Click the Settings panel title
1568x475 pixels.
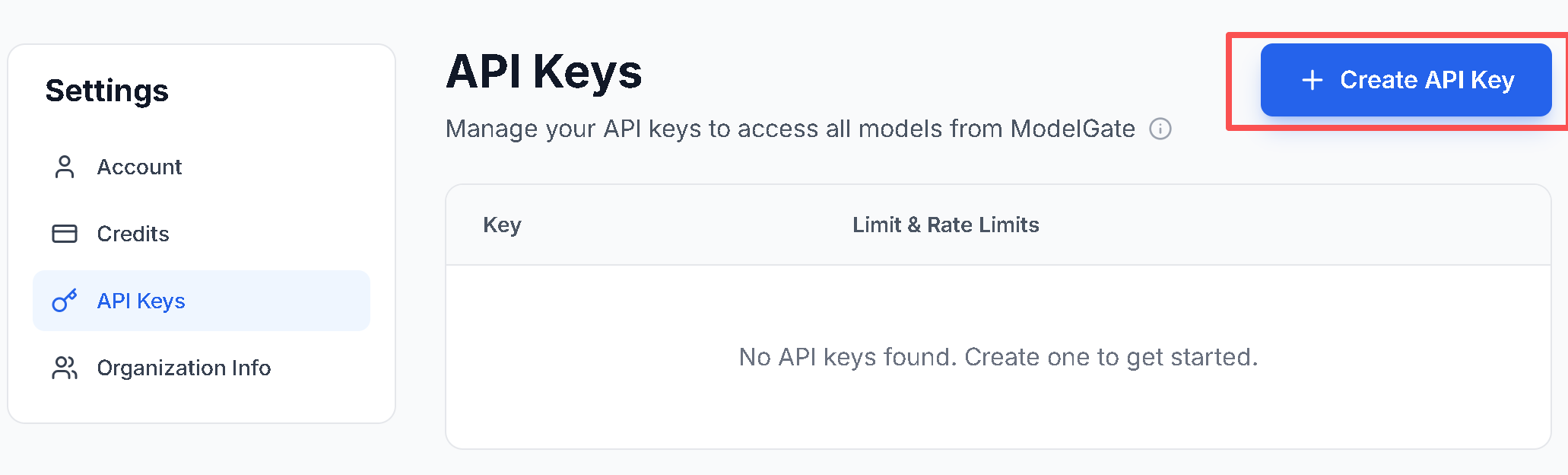(x=106, y=90)
